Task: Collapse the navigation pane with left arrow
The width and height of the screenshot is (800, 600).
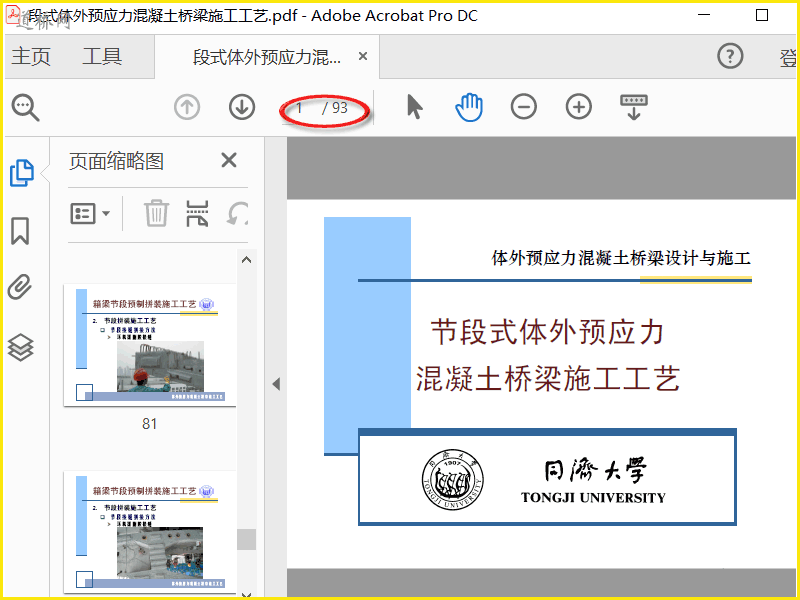Action: point(276,384)
